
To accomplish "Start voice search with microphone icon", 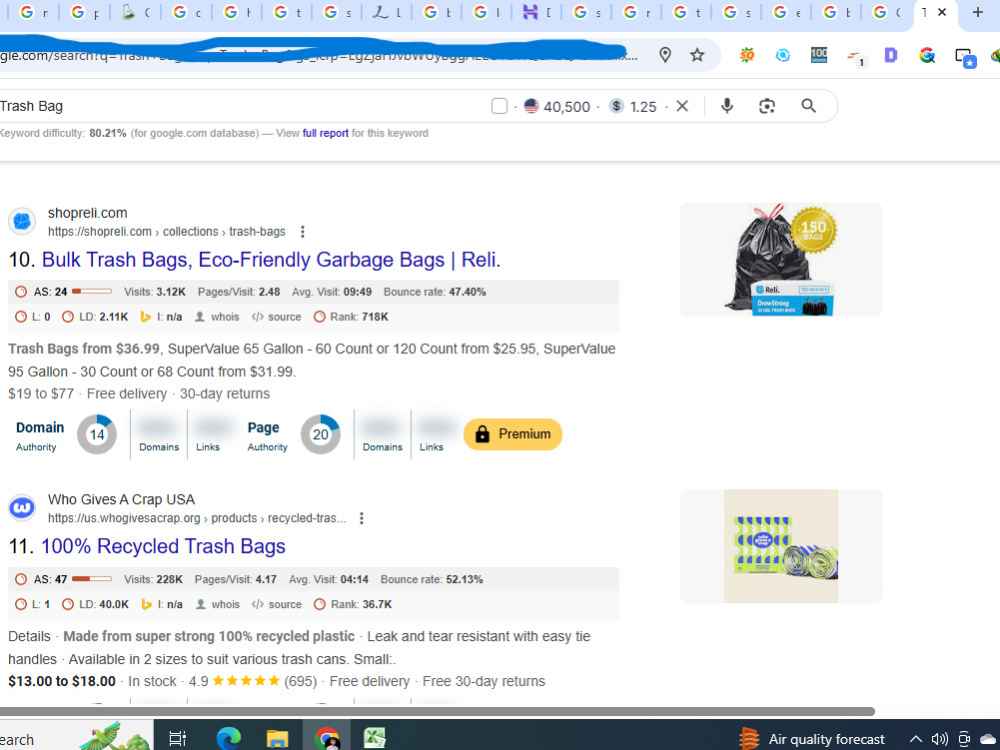I will 726,106.
